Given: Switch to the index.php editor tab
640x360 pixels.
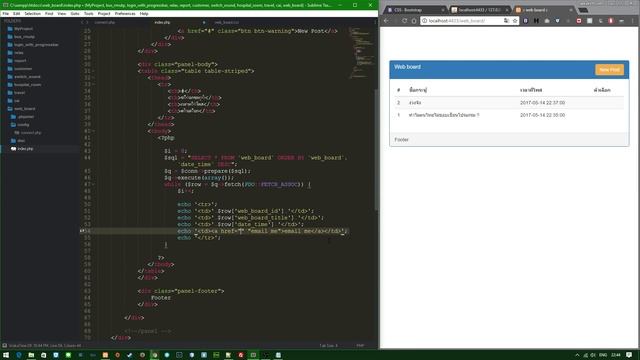Looking at the screenshot, I should tap(162, 22).
